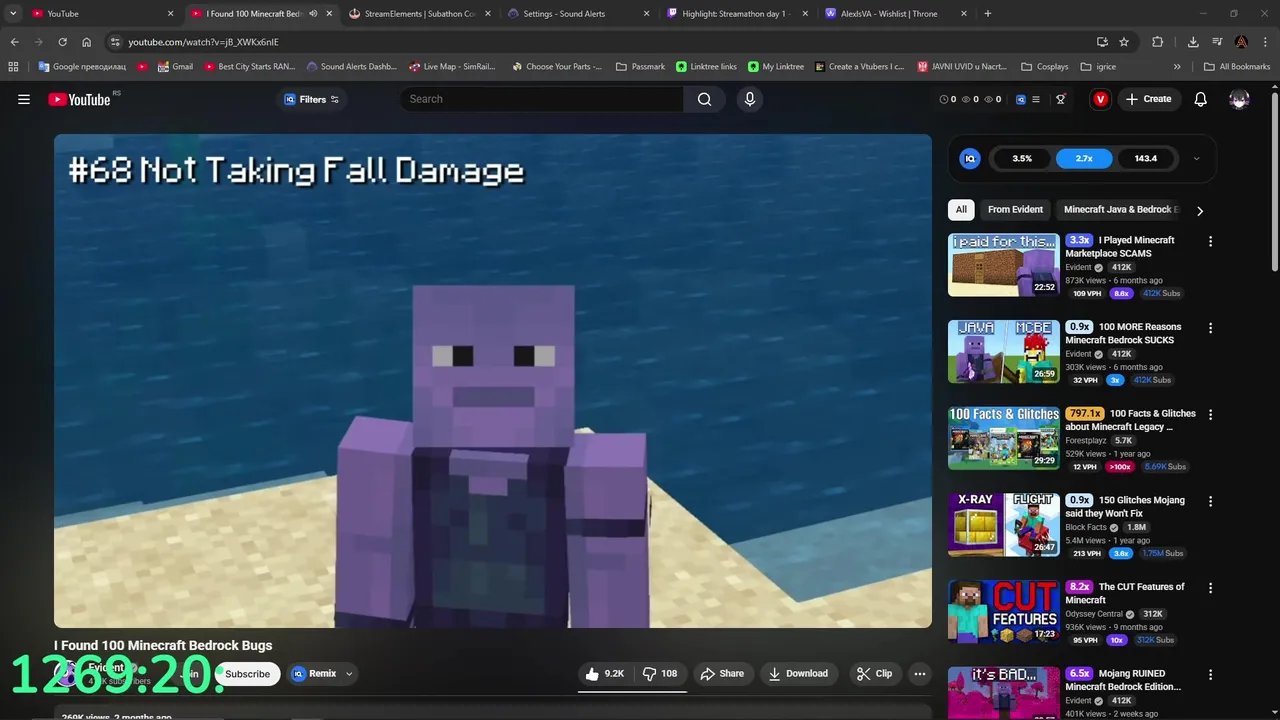Viewport: 1280px width, 720px height.
Task: Select the 'All' filter chip
Action: pos(961,210)
